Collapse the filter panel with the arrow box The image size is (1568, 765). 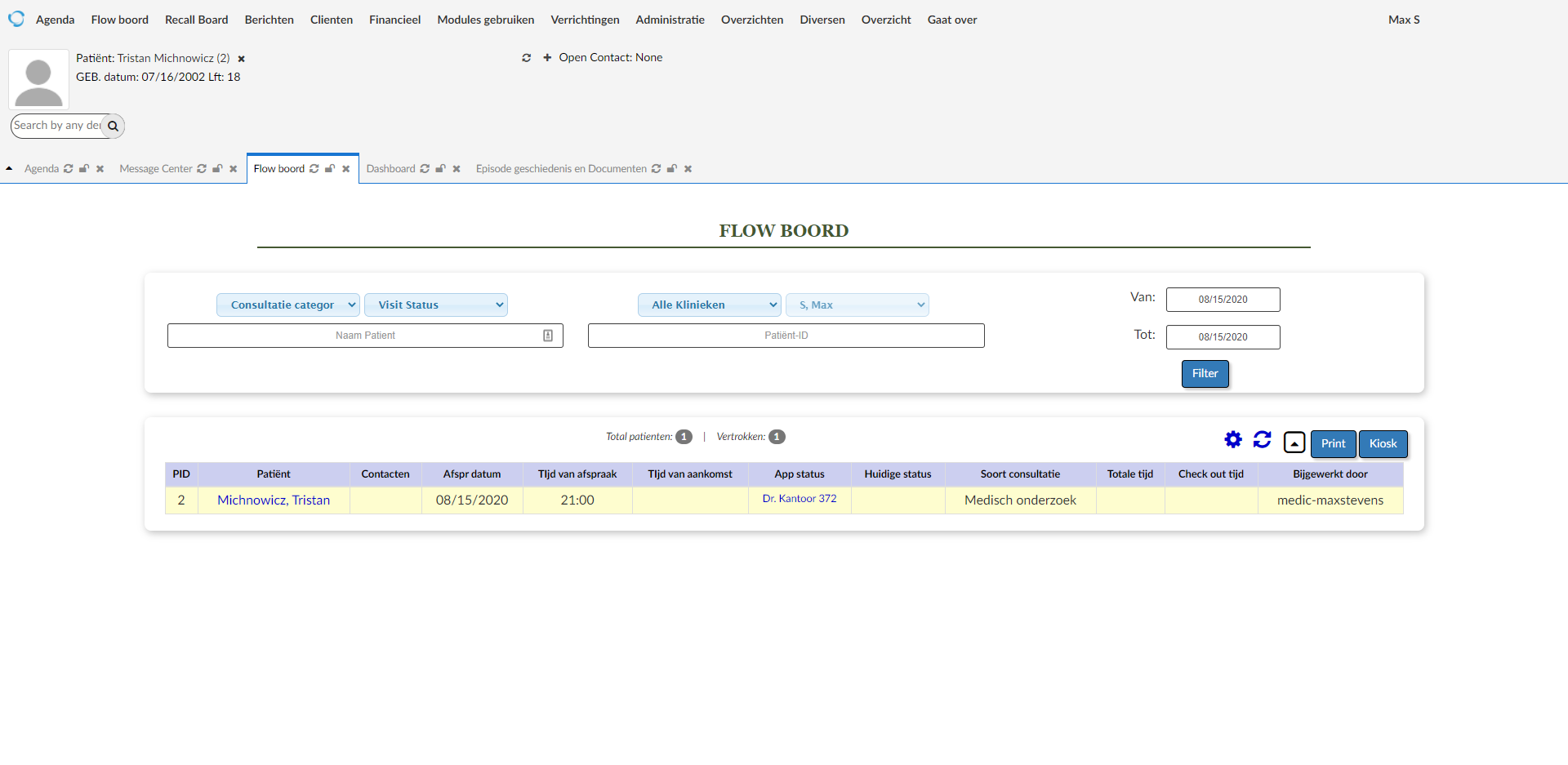1294,443
